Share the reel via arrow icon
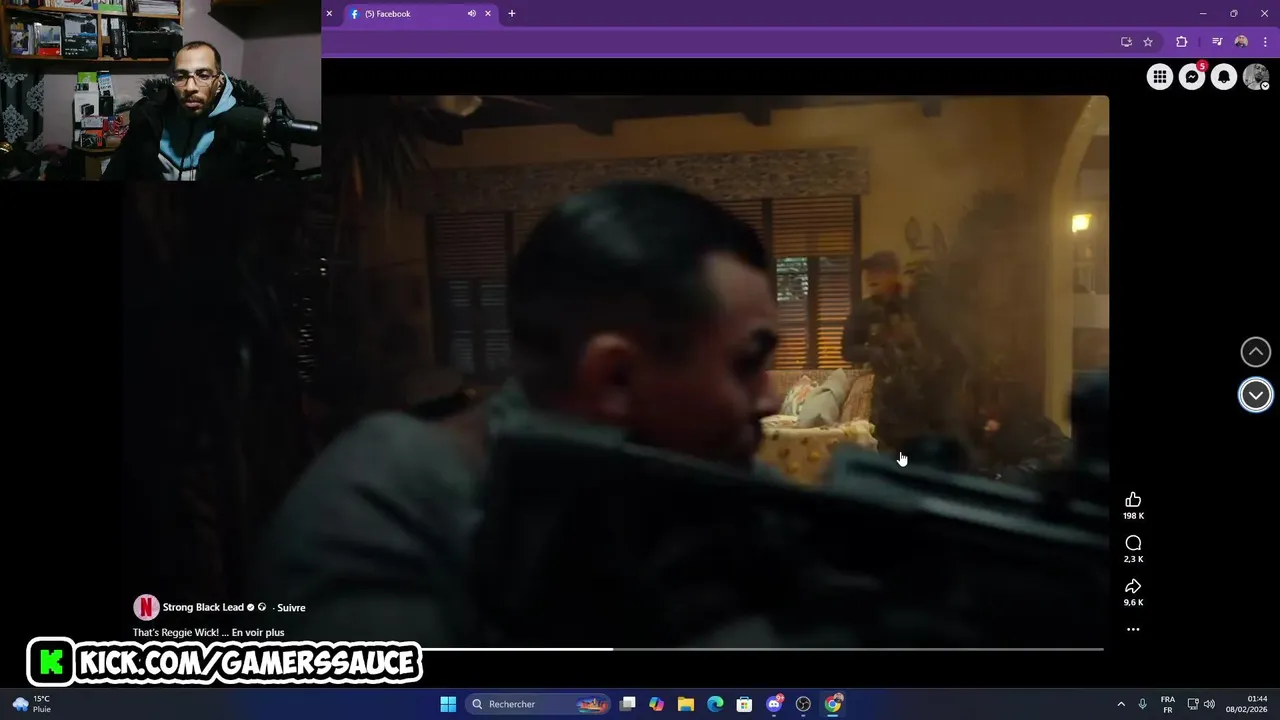This screenshot has height=720, width=1280. (x=1133, y=586)
